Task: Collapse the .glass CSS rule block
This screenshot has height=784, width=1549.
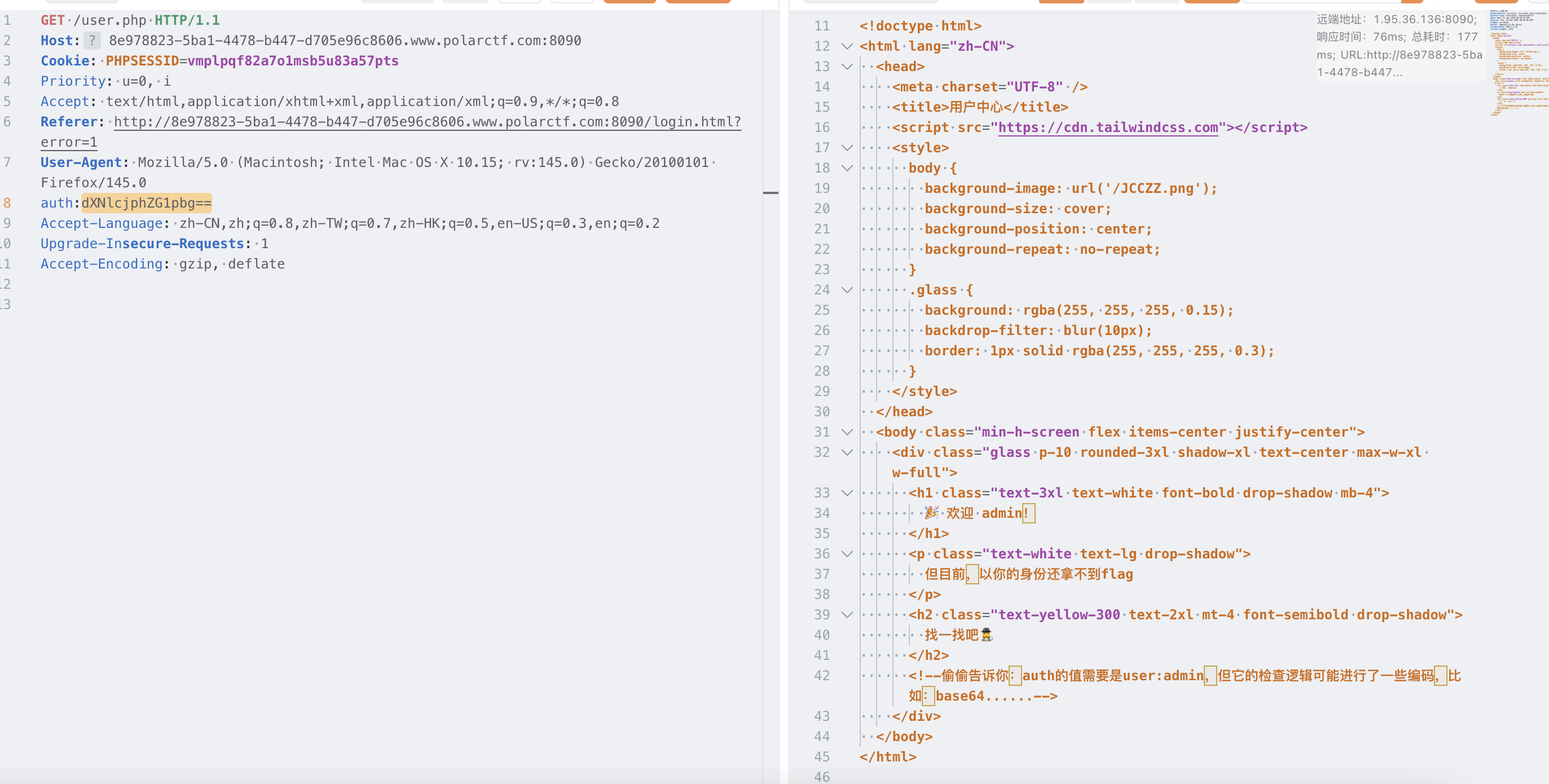Action: [847, 290]
